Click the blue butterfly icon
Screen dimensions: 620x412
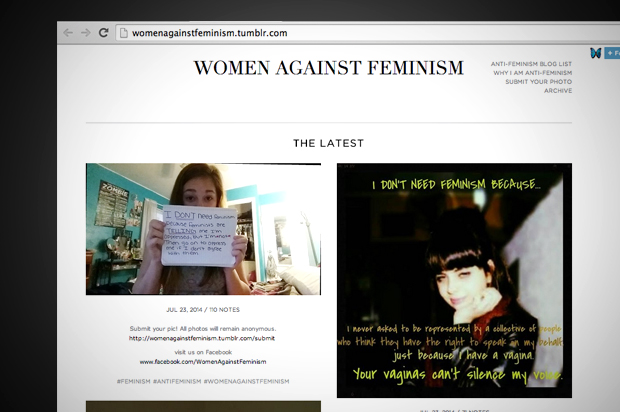click(595, 53)
